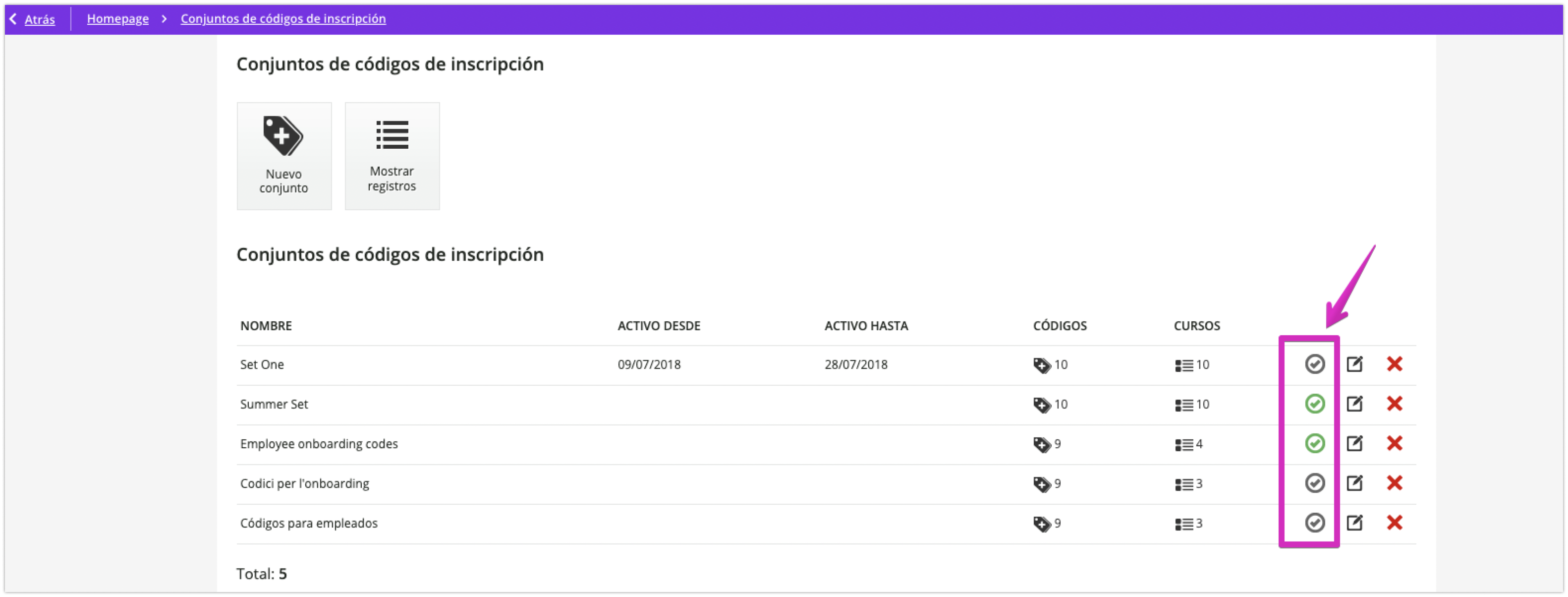Open courses of Employee onboarding codes
Screen dimensions: 1568x597
click(1189, 444)
